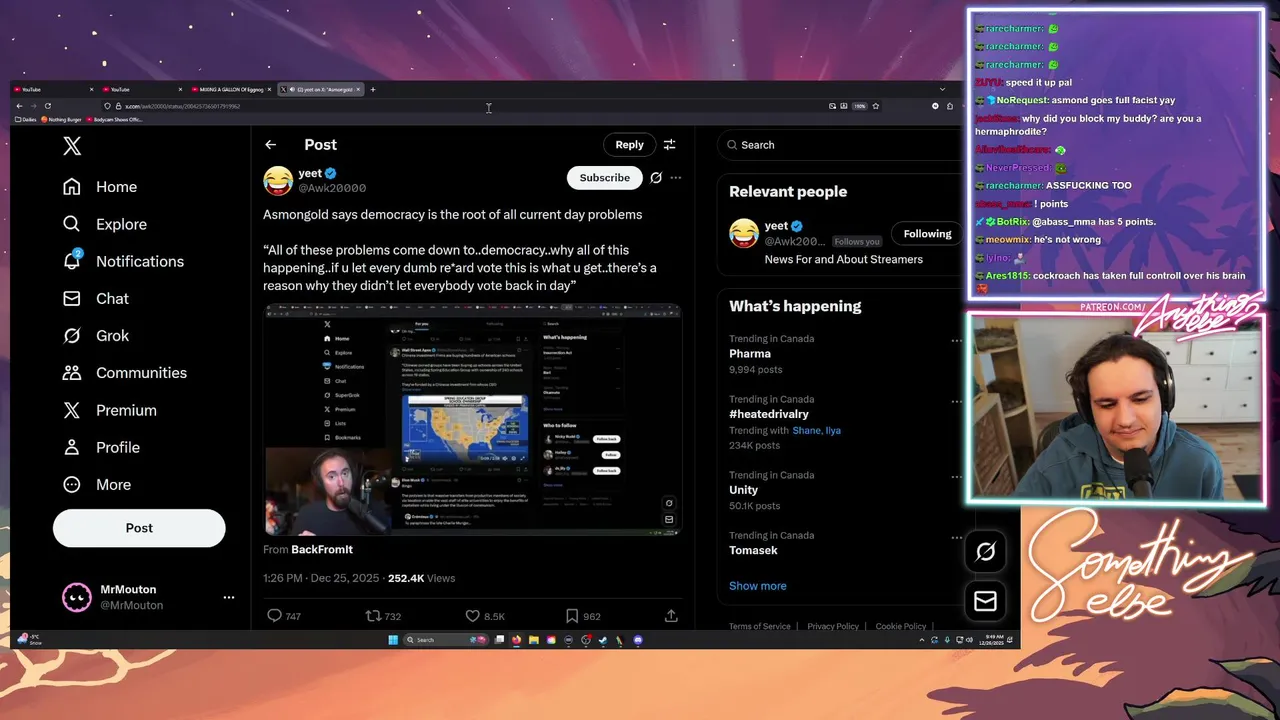
Task: Switch to the first YouTube tab
Action: [53, 89]
